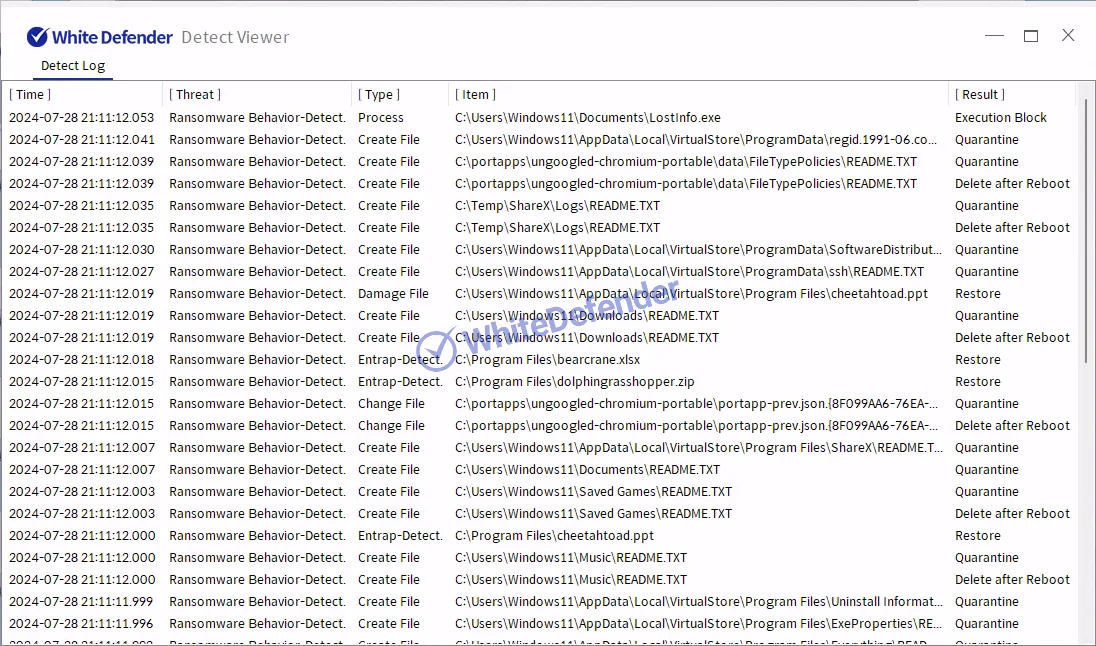Image resolution: width=1096 pixels, height=646 pixels.
Task: Select the LostInfo.exe Process row
Action: [587, 118]
